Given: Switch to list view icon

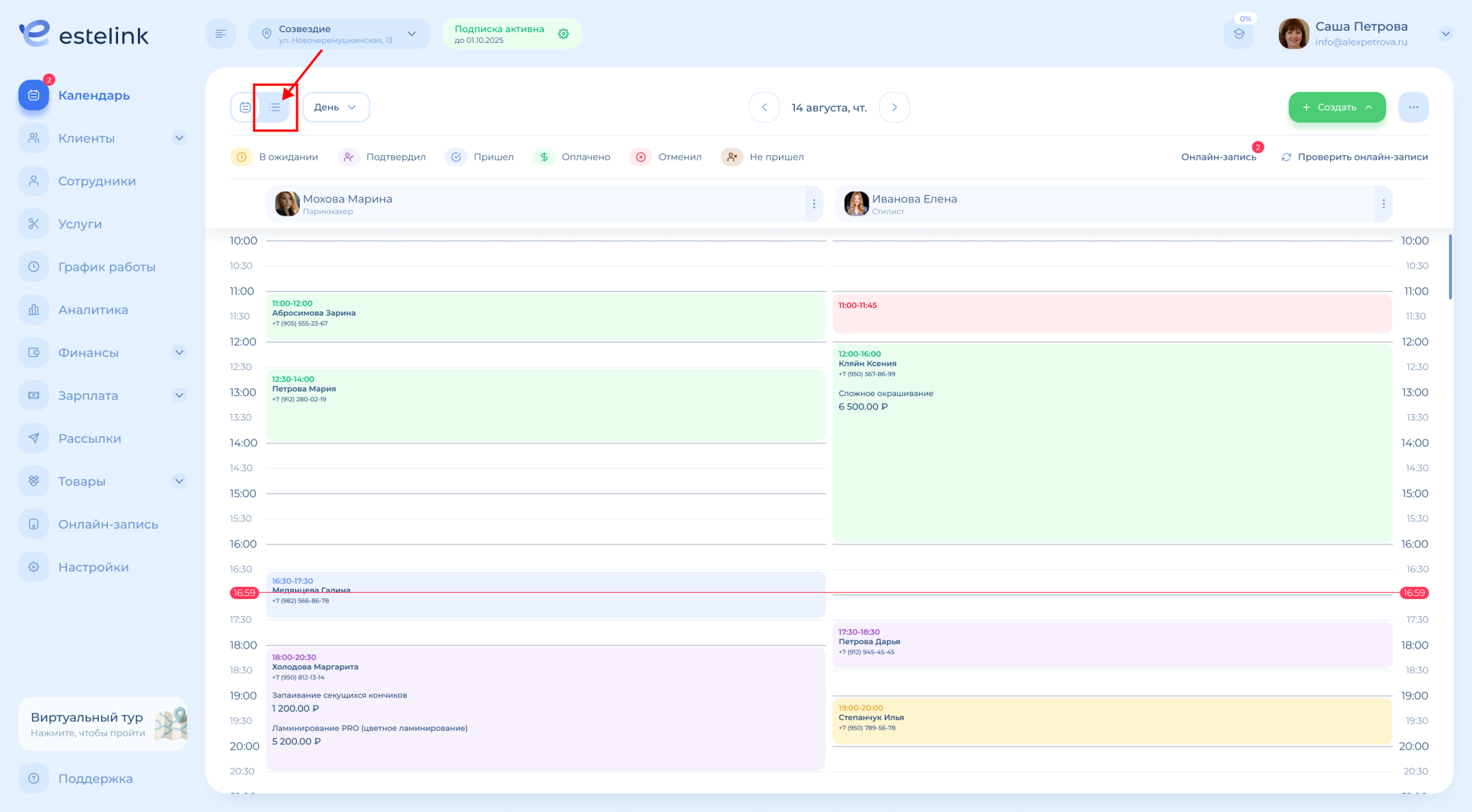Looking at the screenshot, I should (x=275, y=107).
